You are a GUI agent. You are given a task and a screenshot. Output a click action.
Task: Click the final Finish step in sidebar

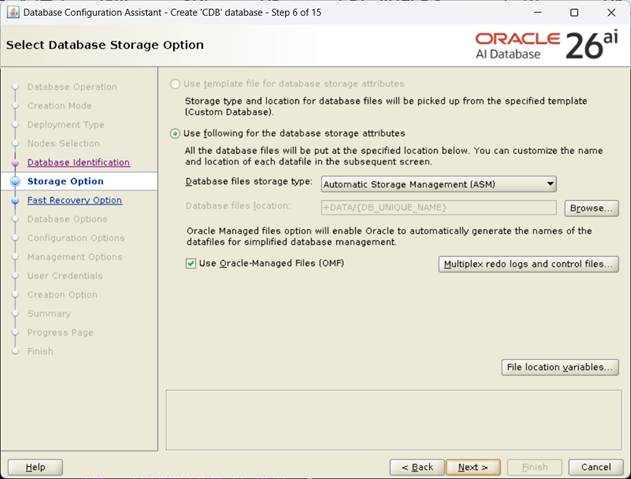(40, 351)
